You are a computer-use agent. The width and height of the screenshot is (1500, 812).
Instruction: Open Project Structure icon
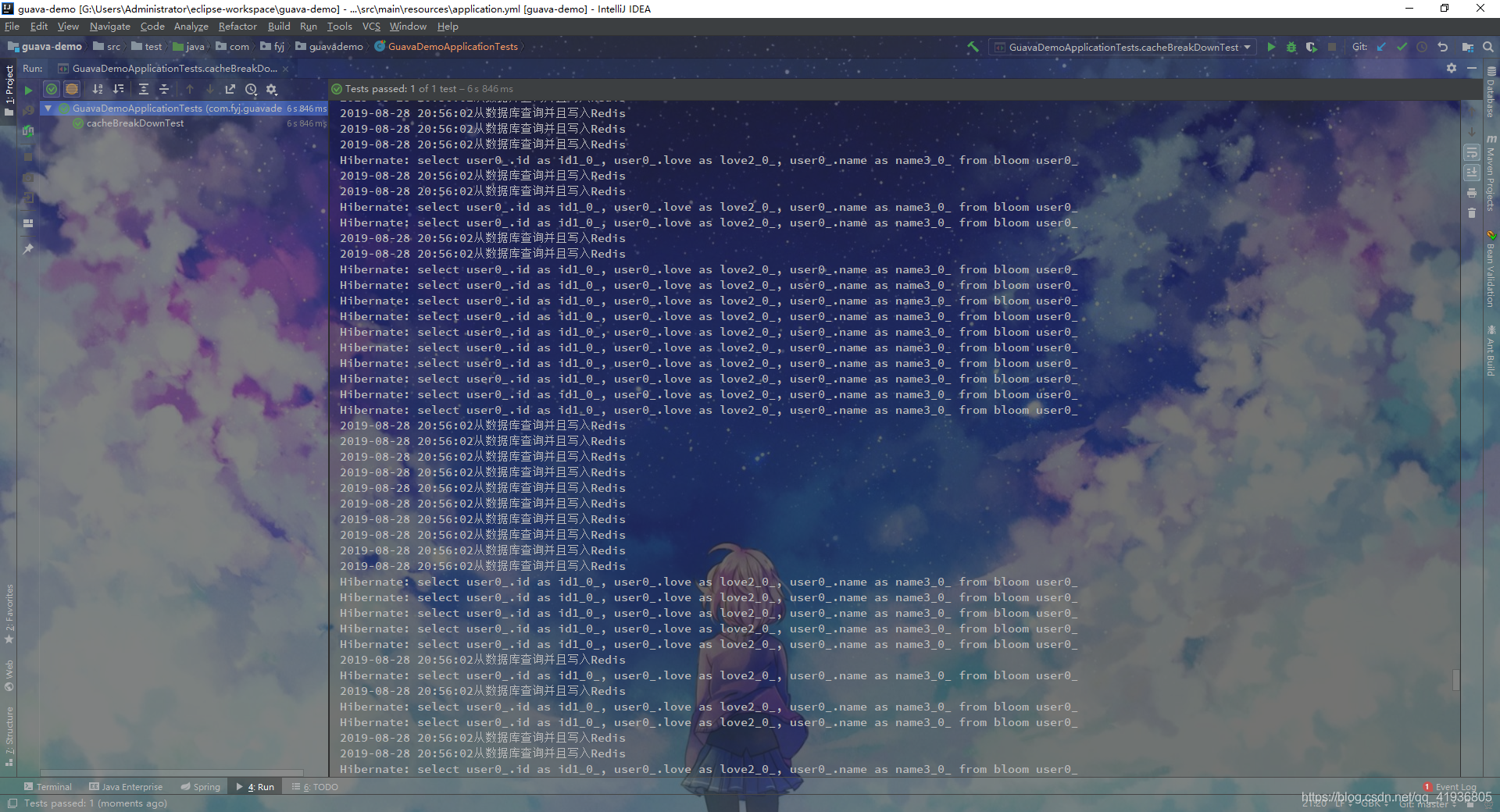[x=1467, y=47]
